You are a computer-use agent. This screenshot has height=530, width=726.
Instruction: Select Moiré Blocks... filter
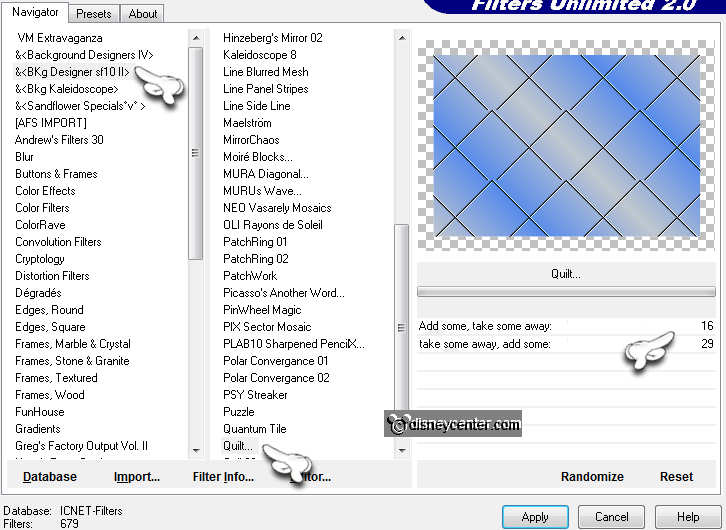(x=258, y=157)
